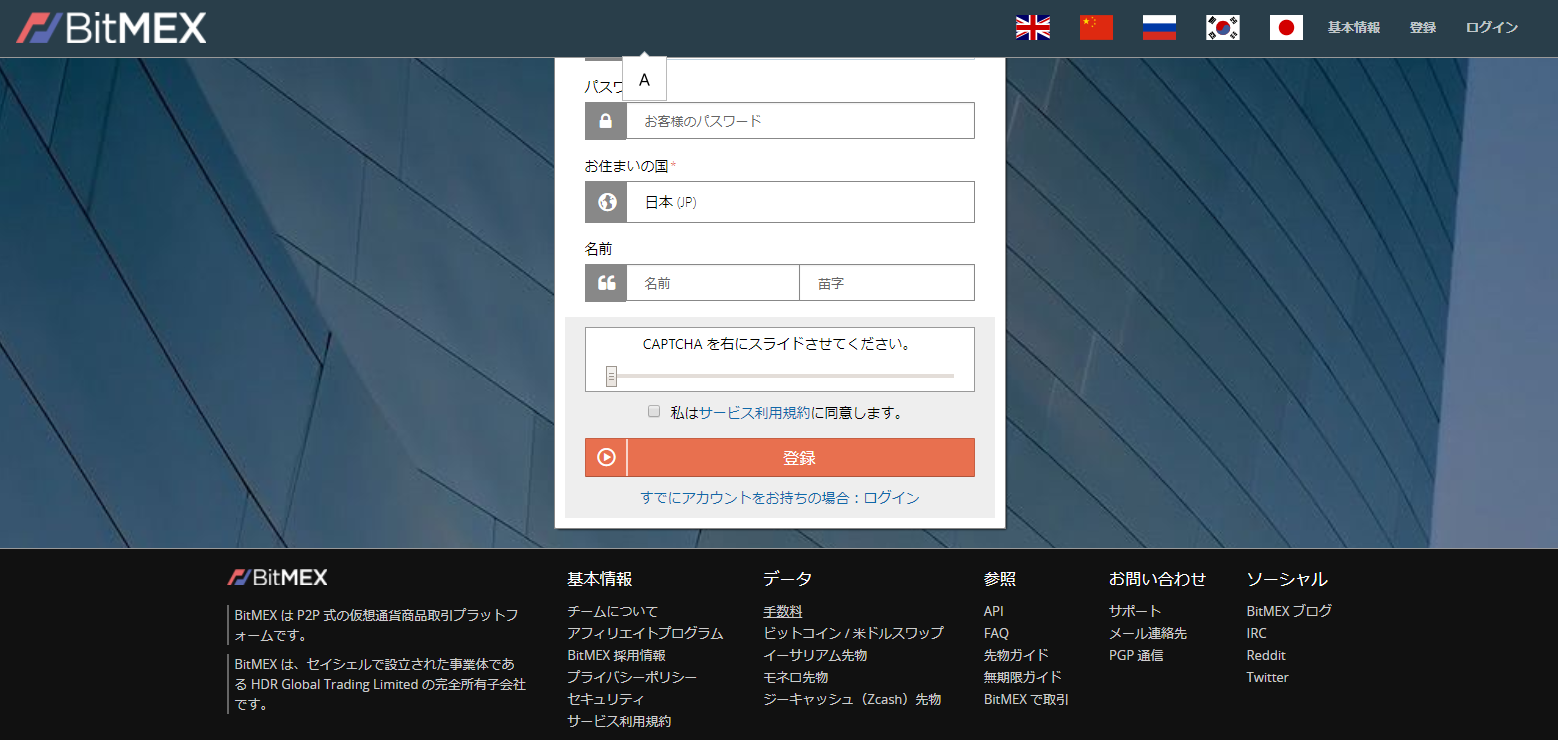Open 登録 in the top navigation

[x=1423, y=28]
